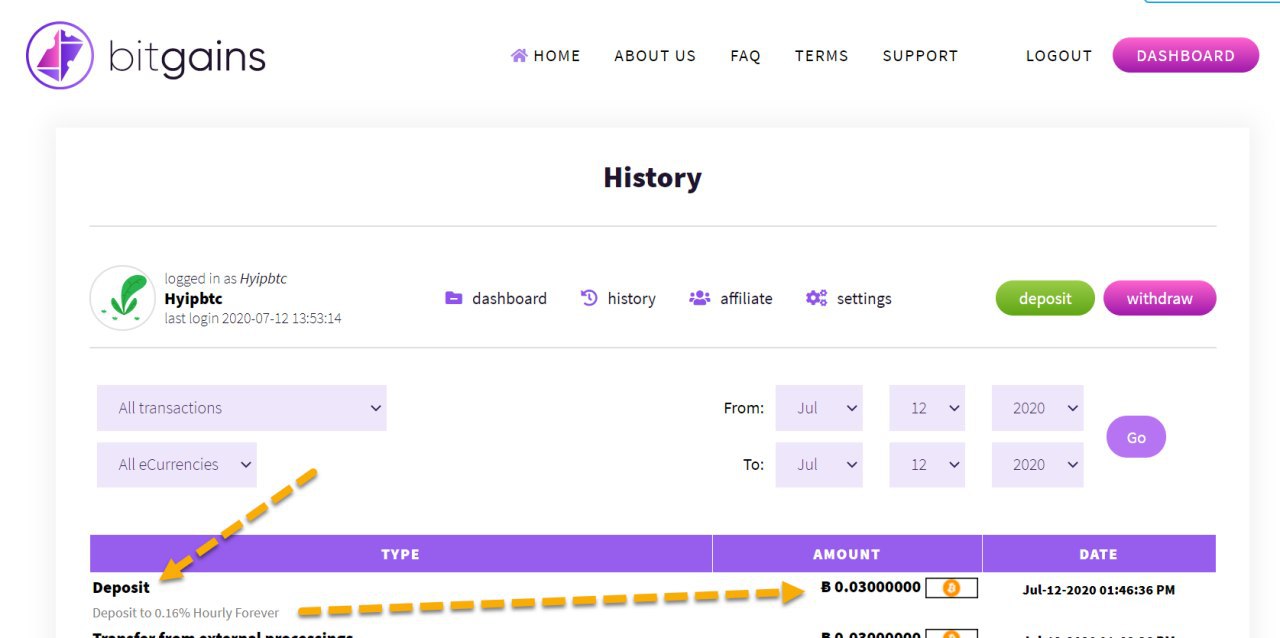
Task: Open the From day dropdown
Action: (927, 408)
